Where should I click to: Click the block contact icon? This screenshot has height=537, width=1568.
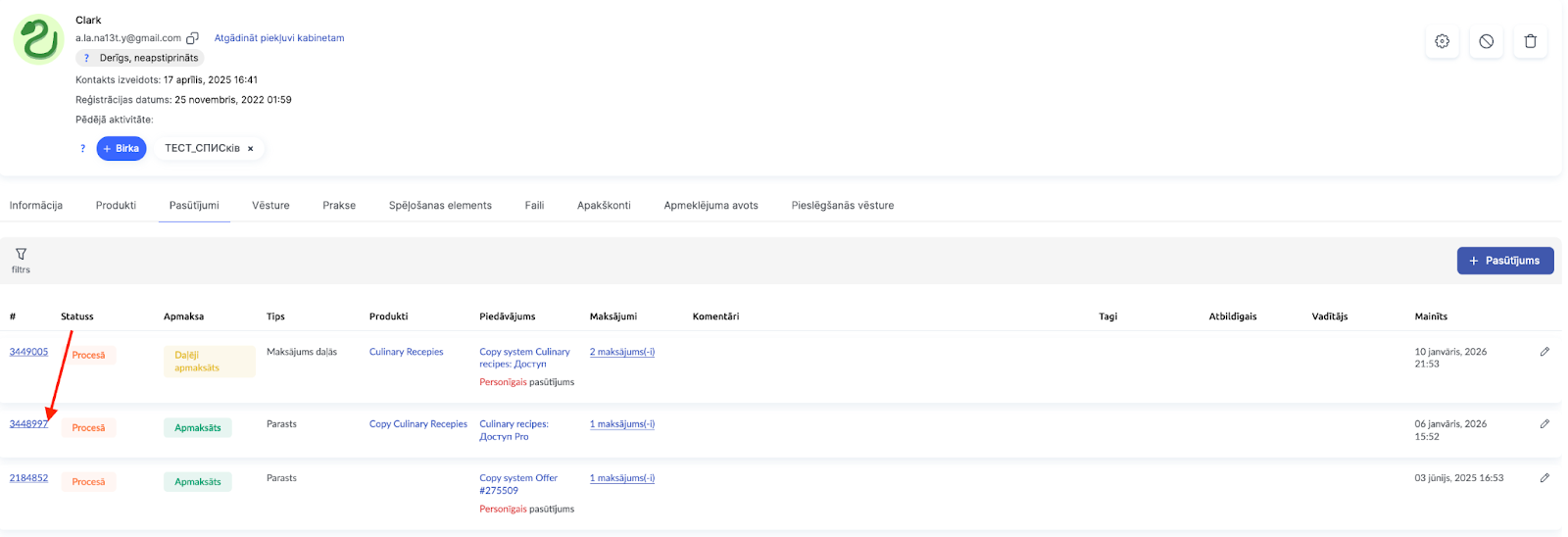click(x=1486, y=41)
